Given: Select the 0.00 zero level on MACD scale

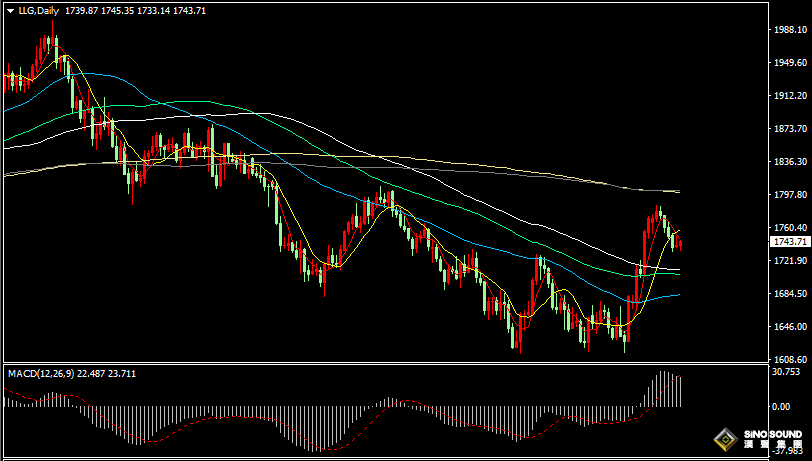Looking at the screenshot, I should pos(782,406).
